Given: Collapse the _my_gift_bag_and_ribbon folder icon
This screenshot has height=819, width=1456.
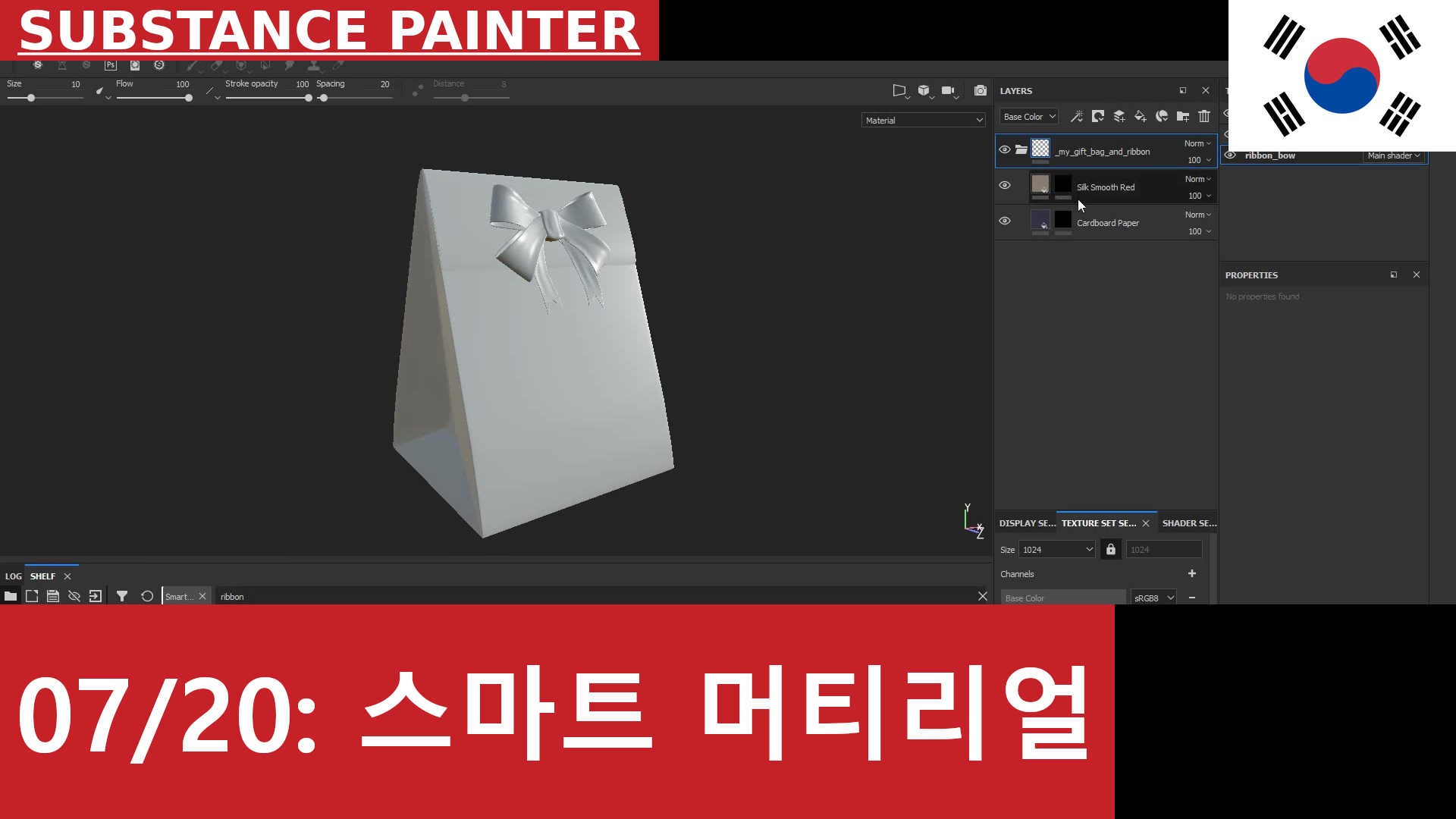Looking at the screenshot, I should [x=1021, y=149].
